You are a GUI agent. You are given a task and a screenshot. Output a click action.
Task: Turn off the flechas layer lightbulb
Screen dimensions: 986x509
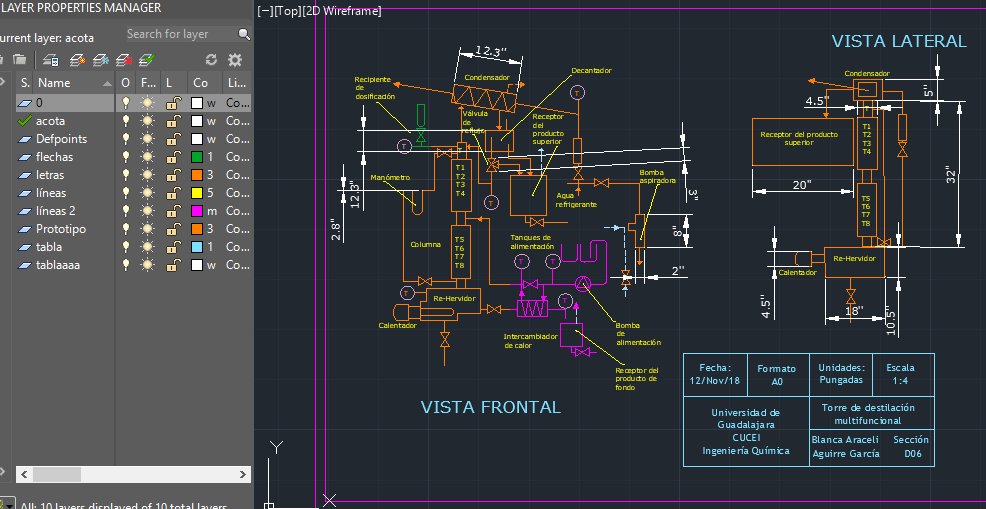coord(125,157)
